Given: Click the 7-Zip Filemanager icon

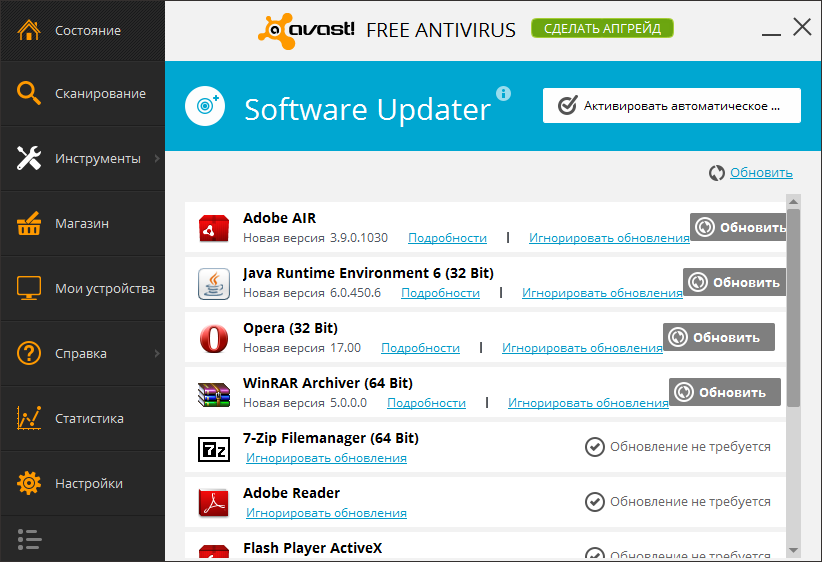Looking at the screenshot, I should (214, 449).
